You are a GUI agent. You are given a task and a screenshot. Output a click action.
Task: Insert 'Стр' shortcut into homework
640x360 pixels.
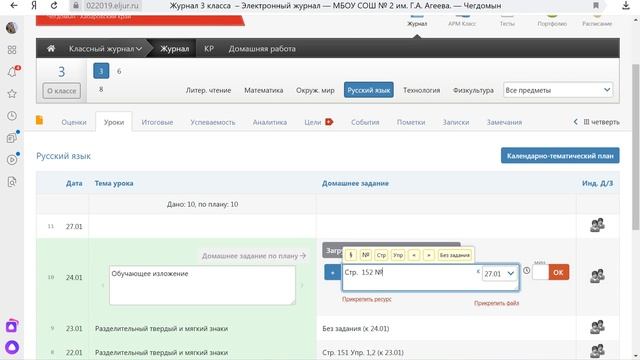click(381, 255)
